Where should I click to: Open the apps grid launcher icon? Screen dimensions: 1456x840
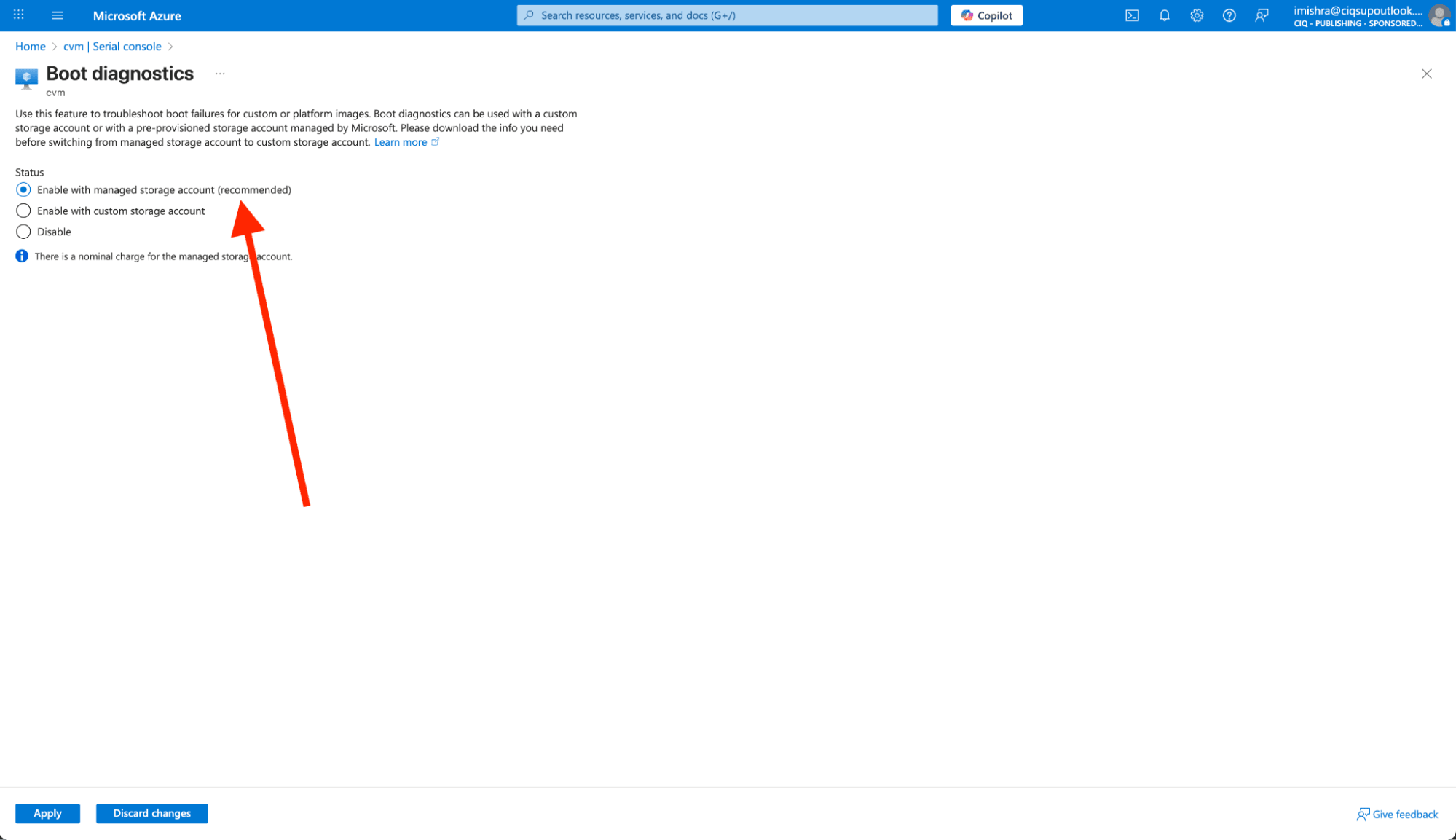click(19, 15)
